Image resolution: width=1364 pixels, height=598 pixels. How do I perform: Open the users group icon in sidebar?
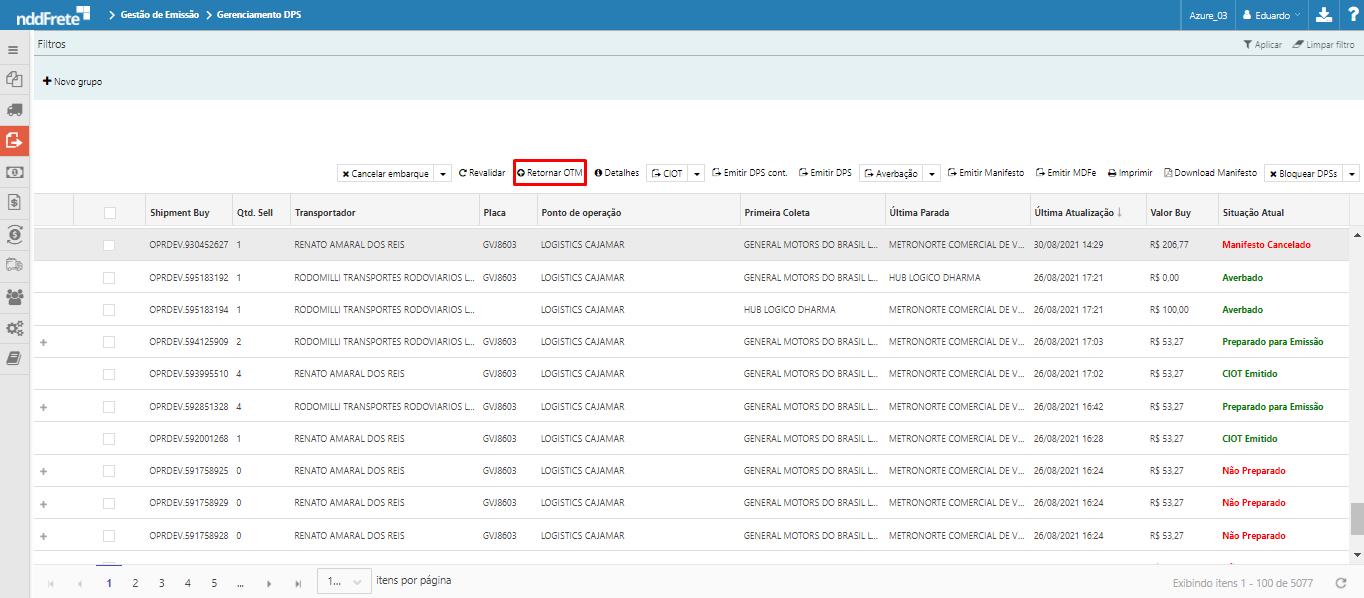click(x=14, y=296)
